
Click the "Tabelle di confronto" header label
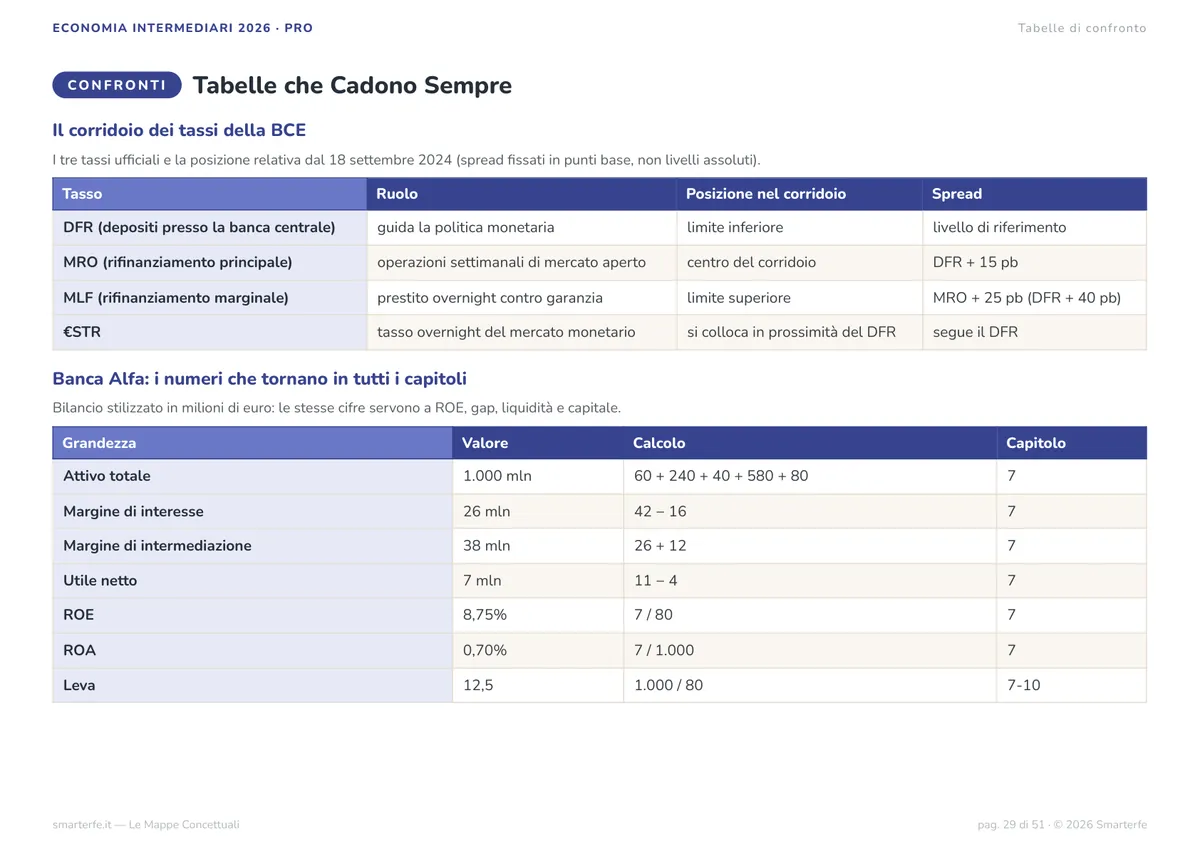point(1082,28)
